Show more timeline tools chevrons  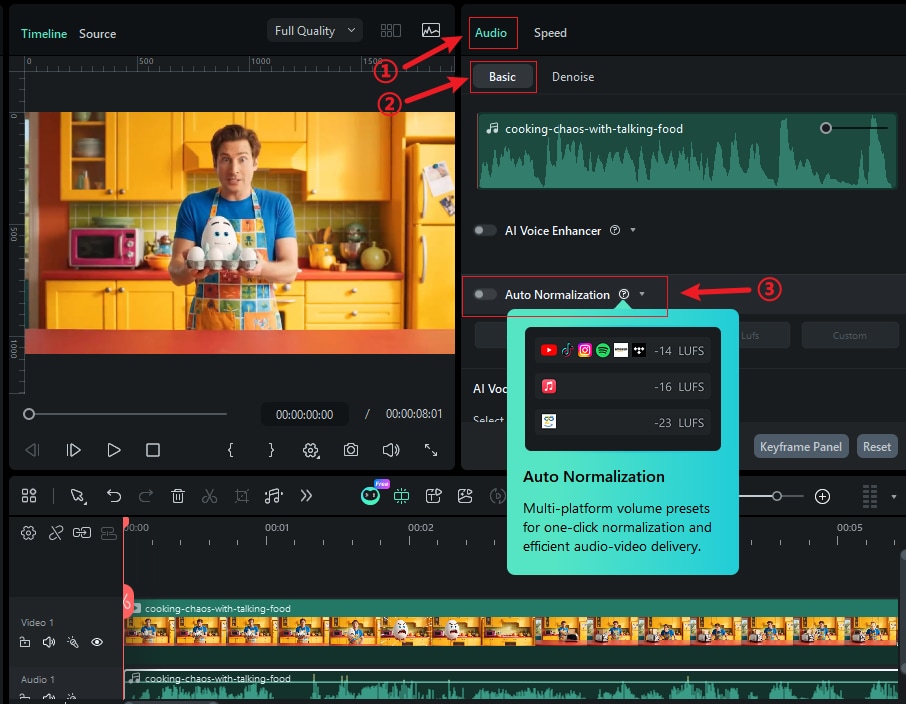(306, 496)
